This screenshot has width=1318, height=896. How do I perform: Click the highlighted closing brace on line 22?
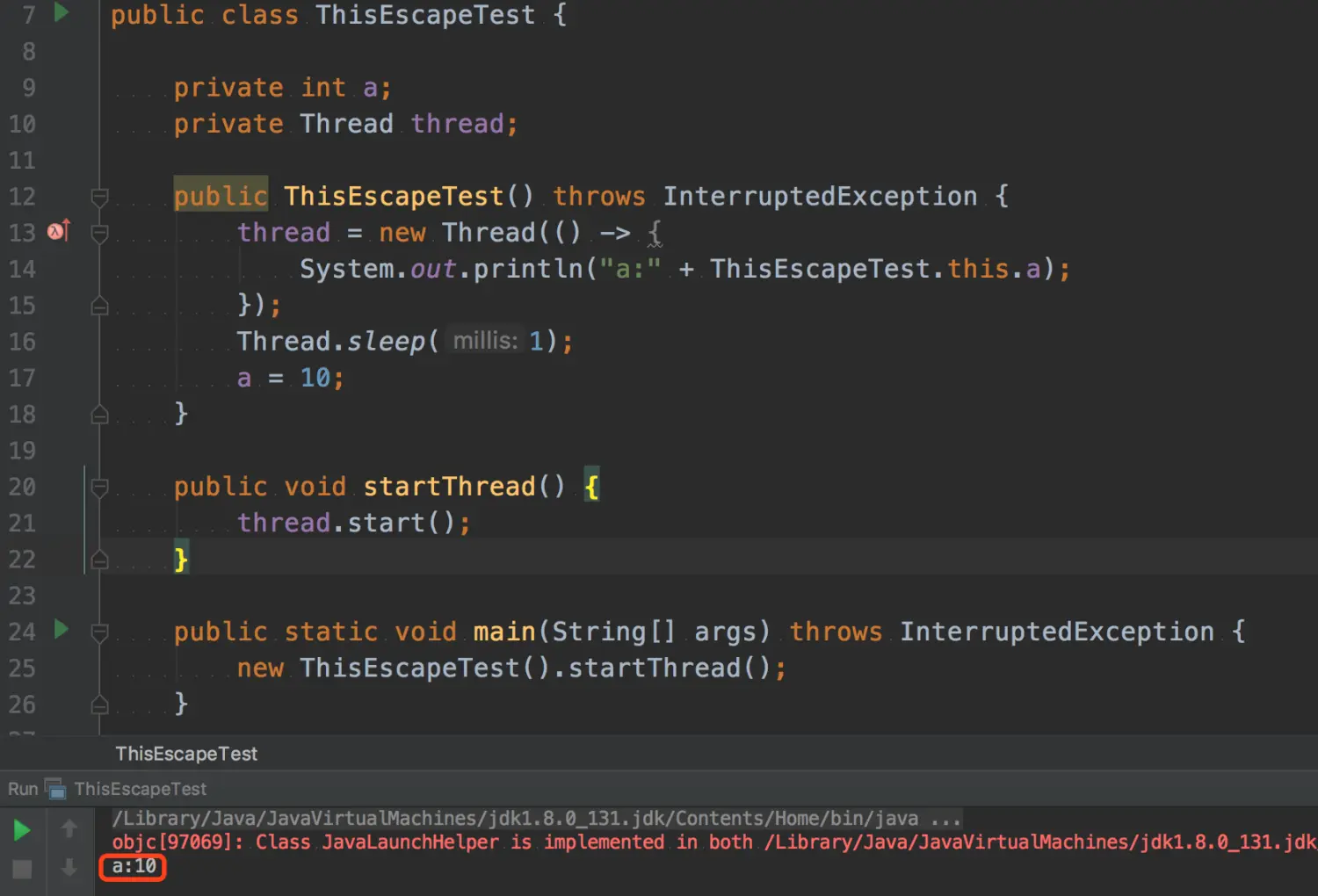click(x=181, y=560)
